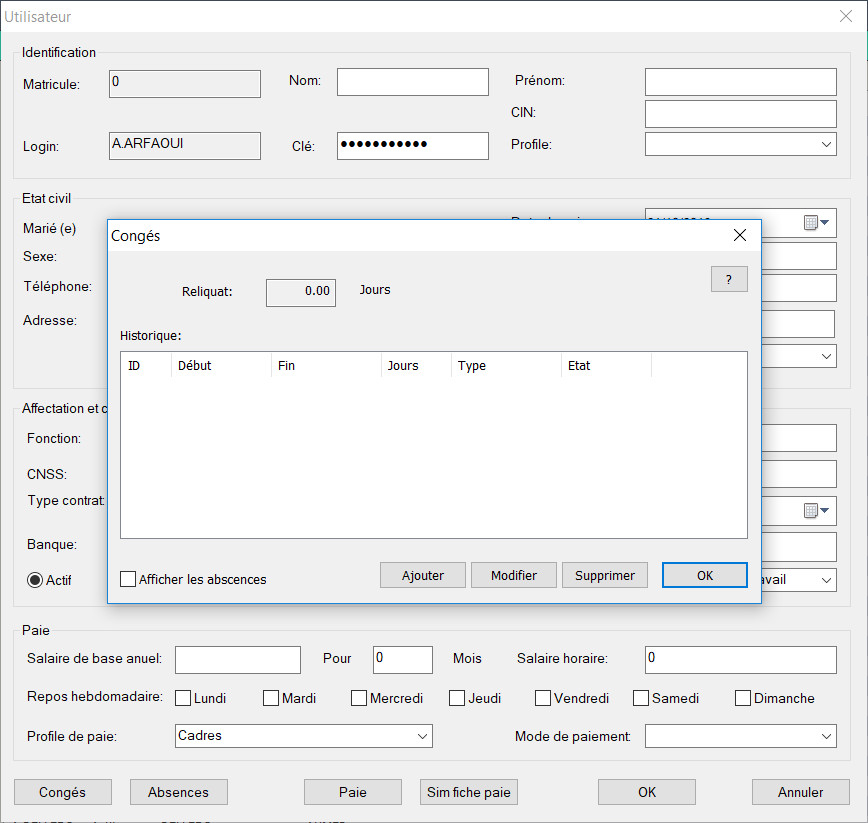Click the Annuler button
This screenshot has width=868, height=823.
coord(801,792)
